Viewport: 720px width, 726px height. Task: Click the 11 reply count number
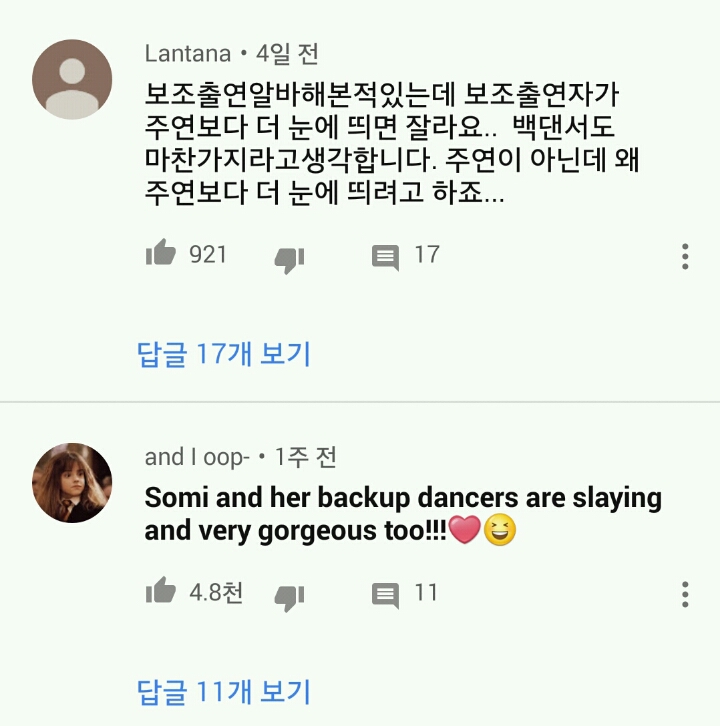coord(427,593)
